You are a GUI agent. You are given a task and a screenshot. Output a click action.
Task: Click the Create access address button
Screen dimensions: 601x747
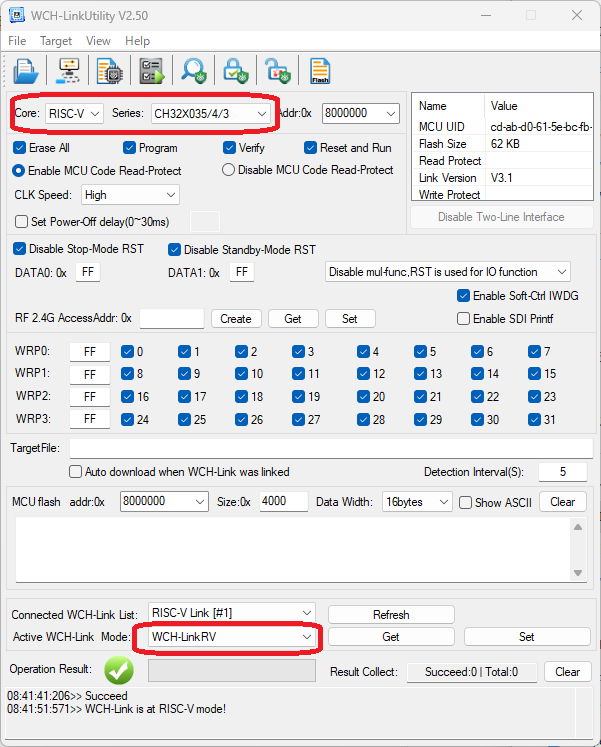click(236, 319)
